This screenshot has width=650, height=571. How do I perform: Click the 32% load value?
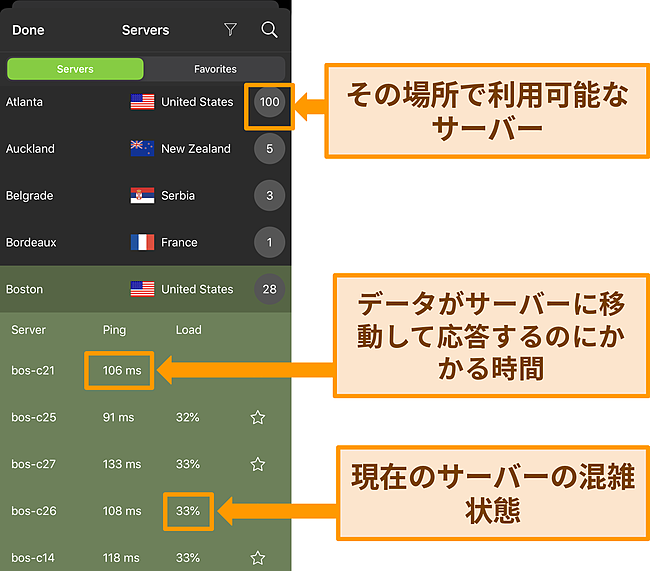coord(187,417)
